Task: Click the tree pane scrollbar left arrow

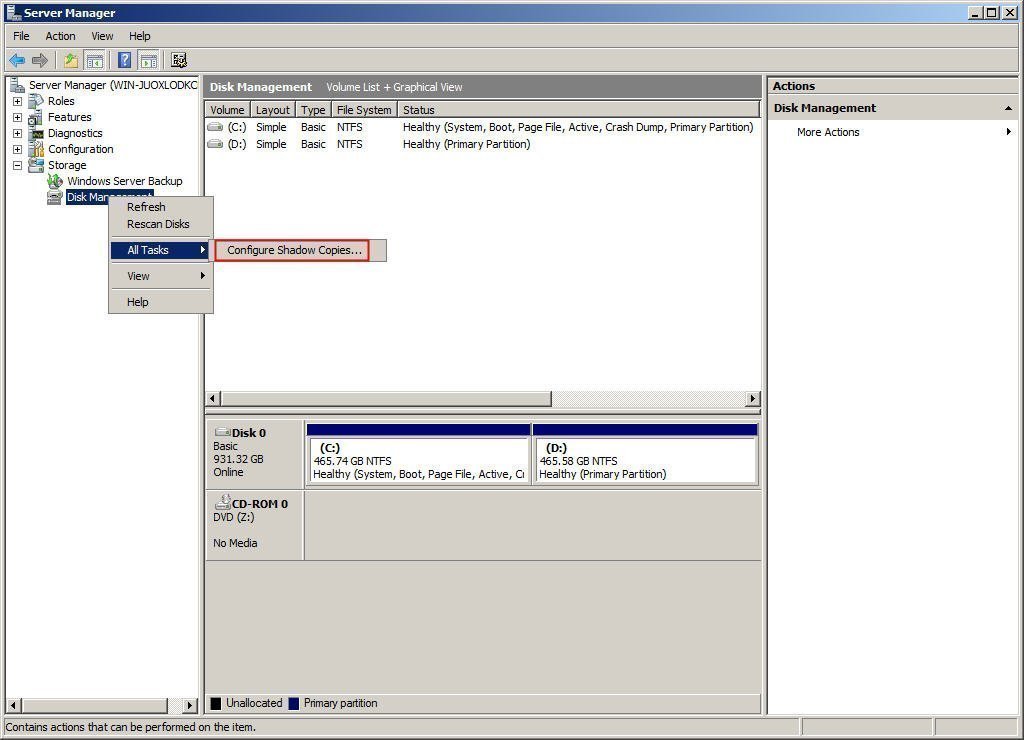Action: coord(14,705)
